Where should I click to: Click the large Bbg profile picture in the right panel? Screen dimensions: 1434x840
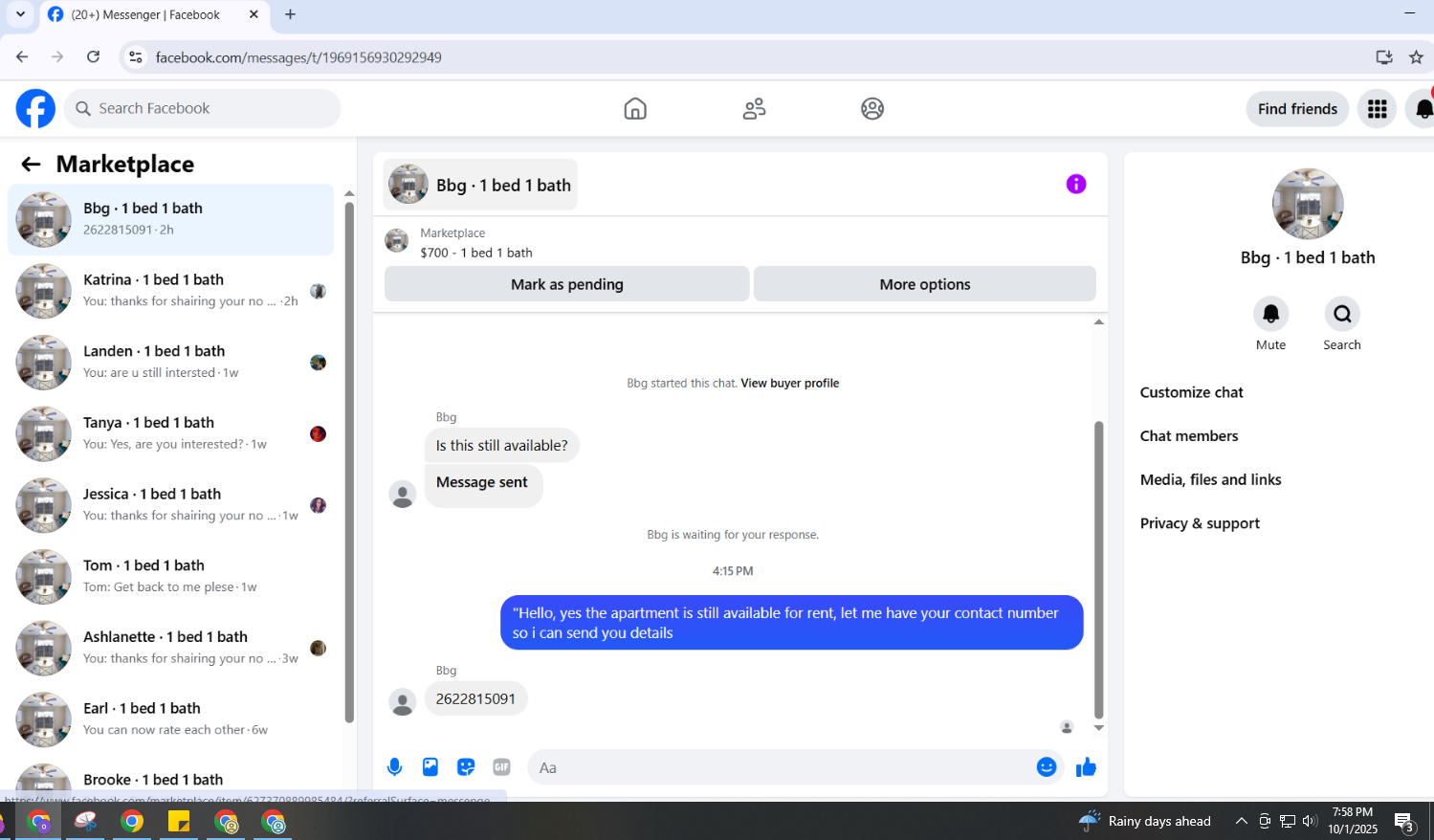[1307, 204]
